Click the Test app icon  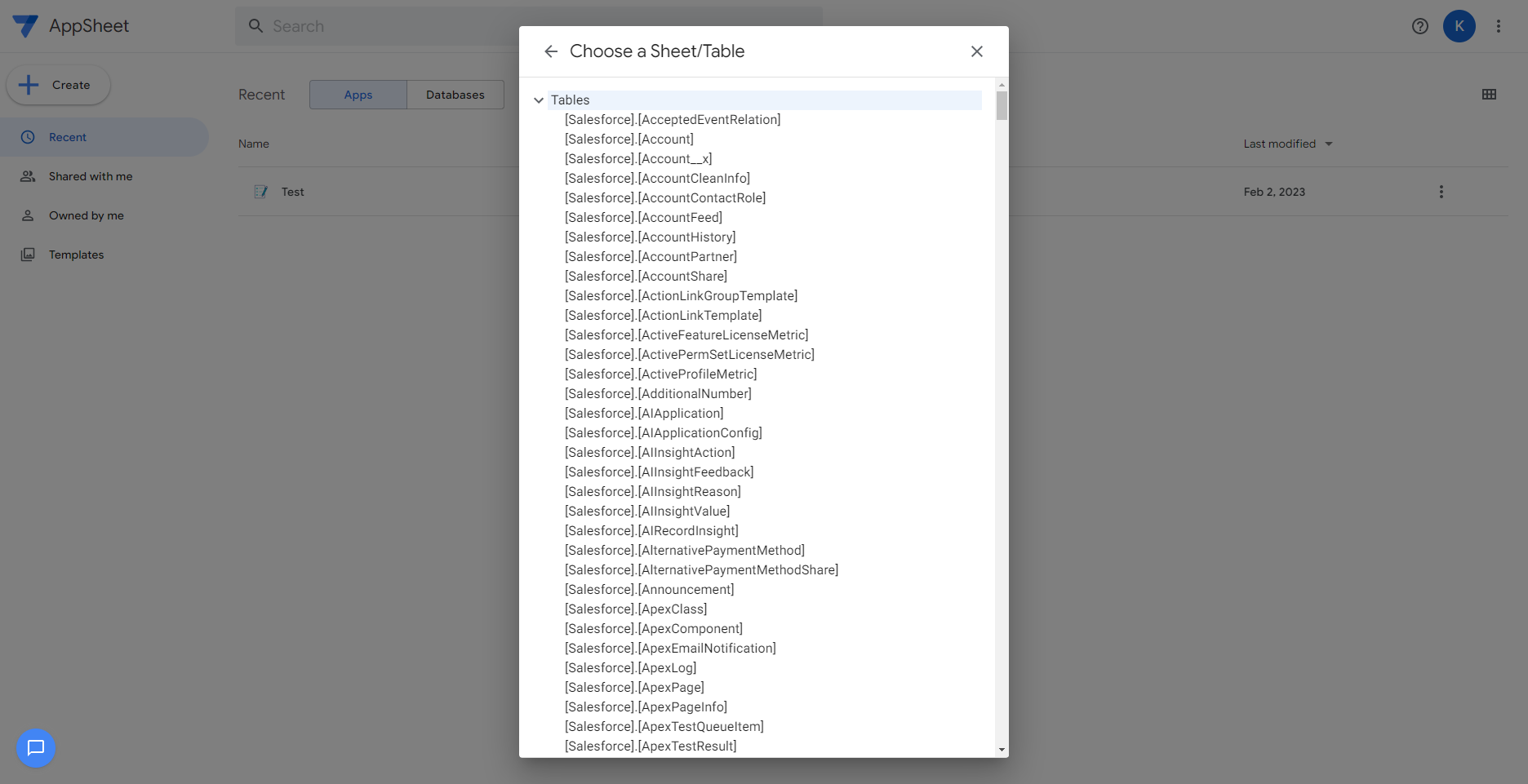(x=261, y=192)
